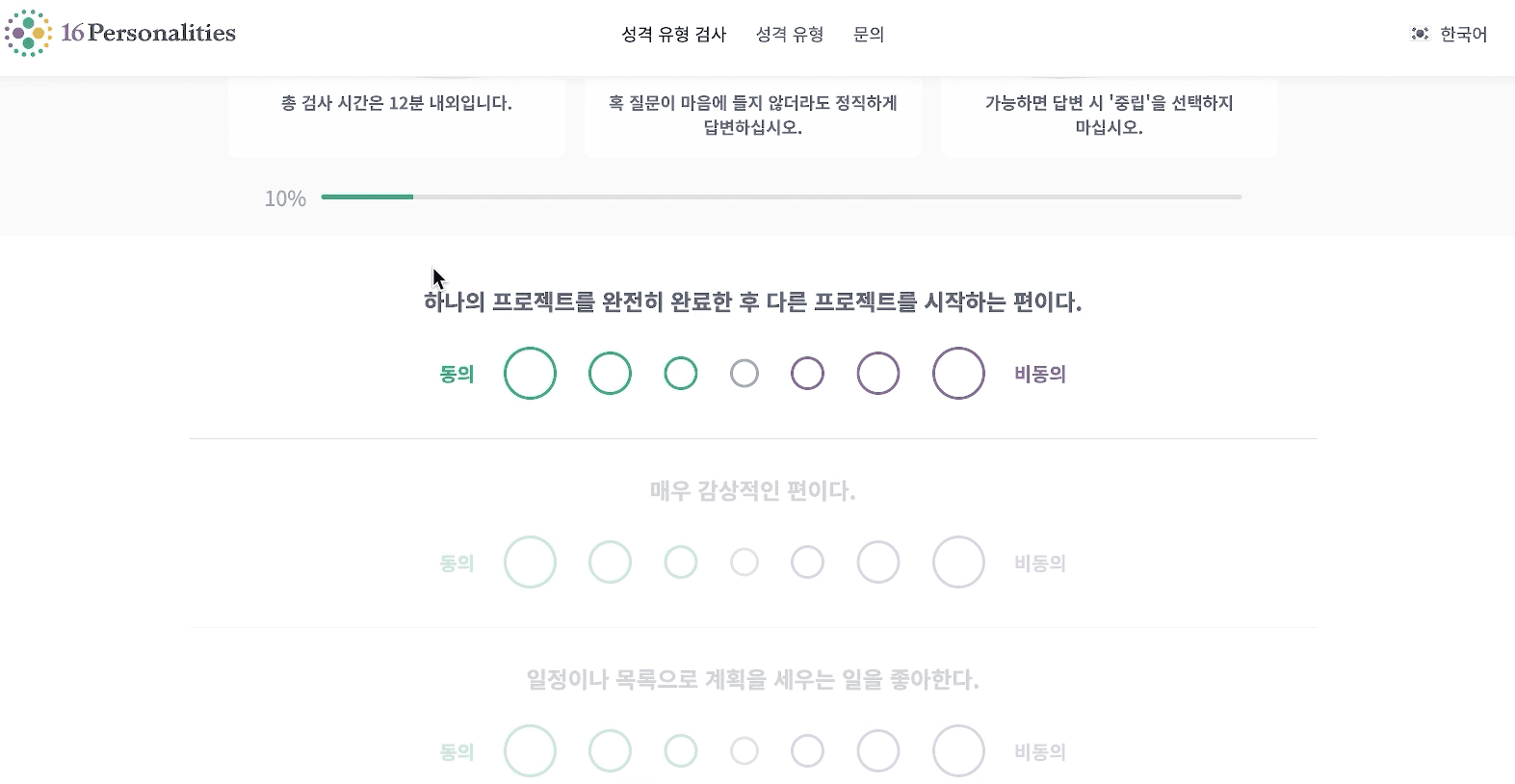Select slight agree circle for project question
The width and height of the screenshot is (1515, 784).
click(681, 374)
